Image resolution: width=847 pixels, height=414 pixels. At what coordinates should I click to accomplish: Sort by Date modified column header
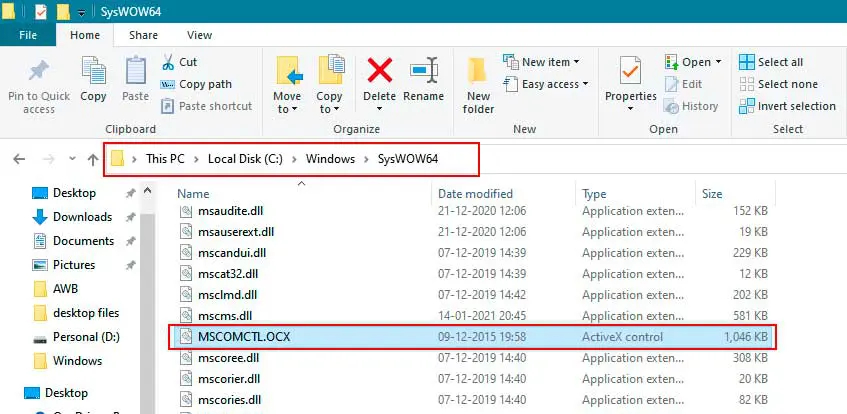click(475, 193)
